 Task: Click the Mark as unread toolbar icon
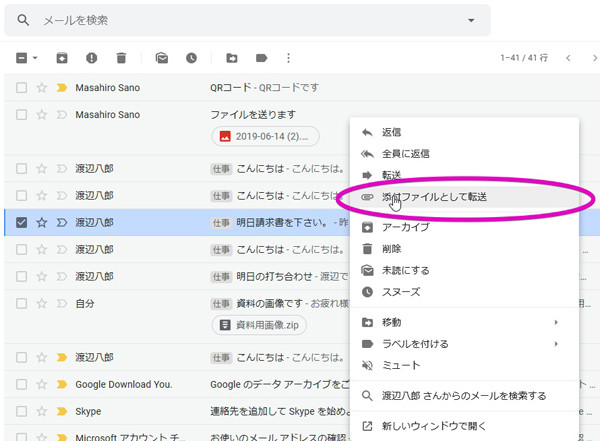coord(162,58)
